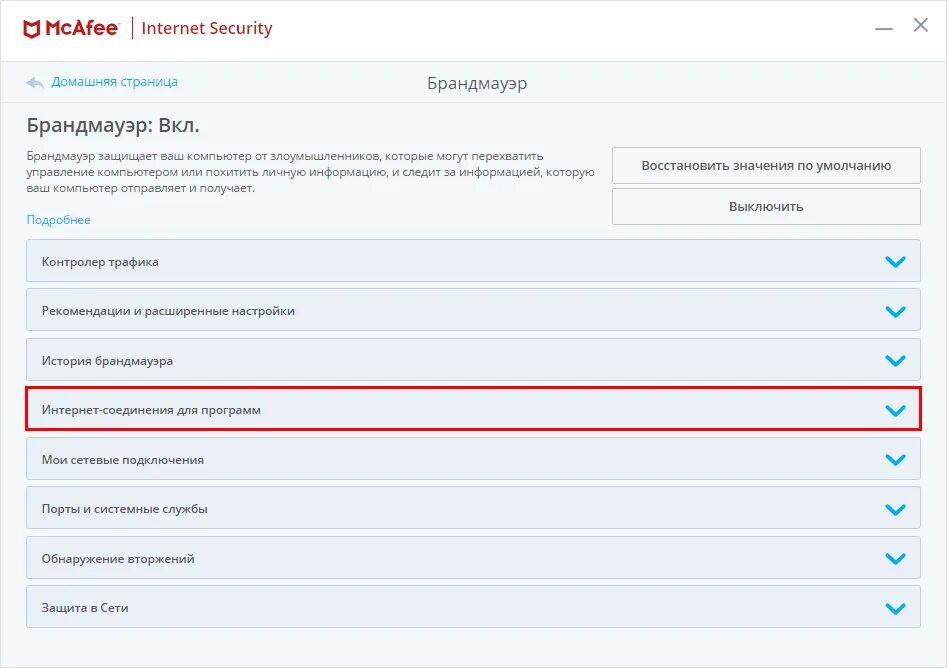
Task: Open the Домашняя страница link
Action: point(114,82)
